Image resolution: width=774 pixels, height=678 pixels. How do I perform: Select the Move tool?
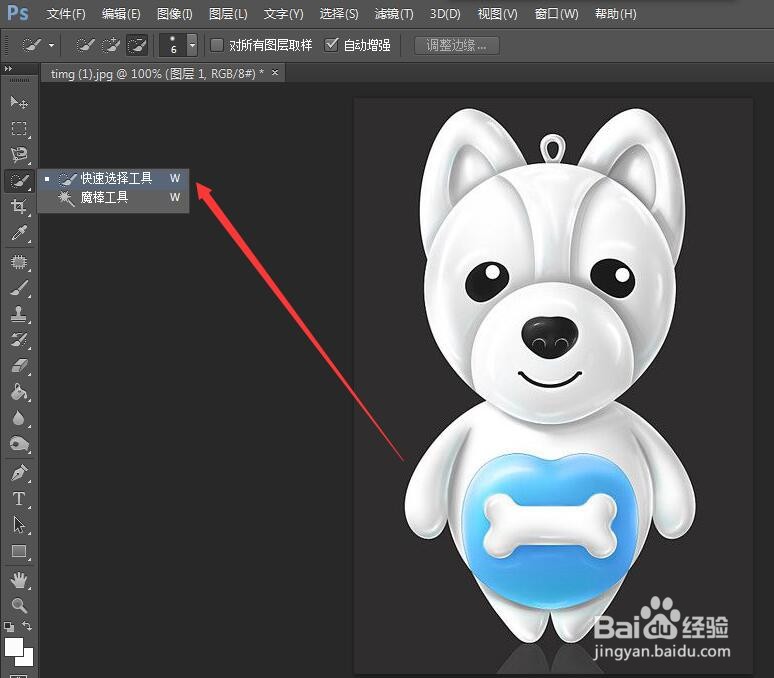click(x=19, y=102)
